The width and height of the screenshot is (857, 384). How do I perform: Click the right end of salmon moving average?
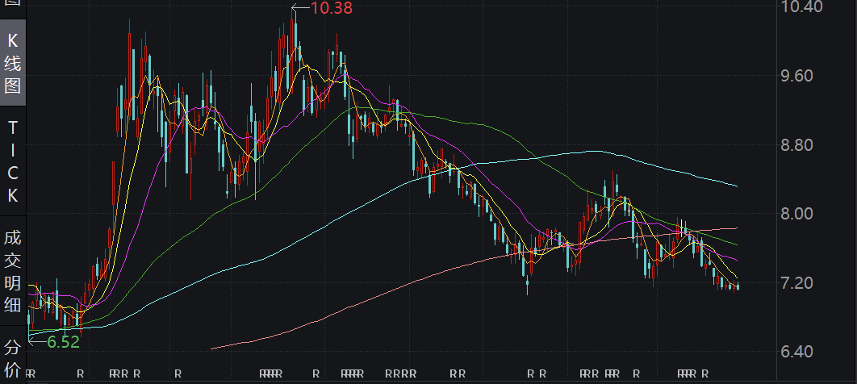click(736, 228)
